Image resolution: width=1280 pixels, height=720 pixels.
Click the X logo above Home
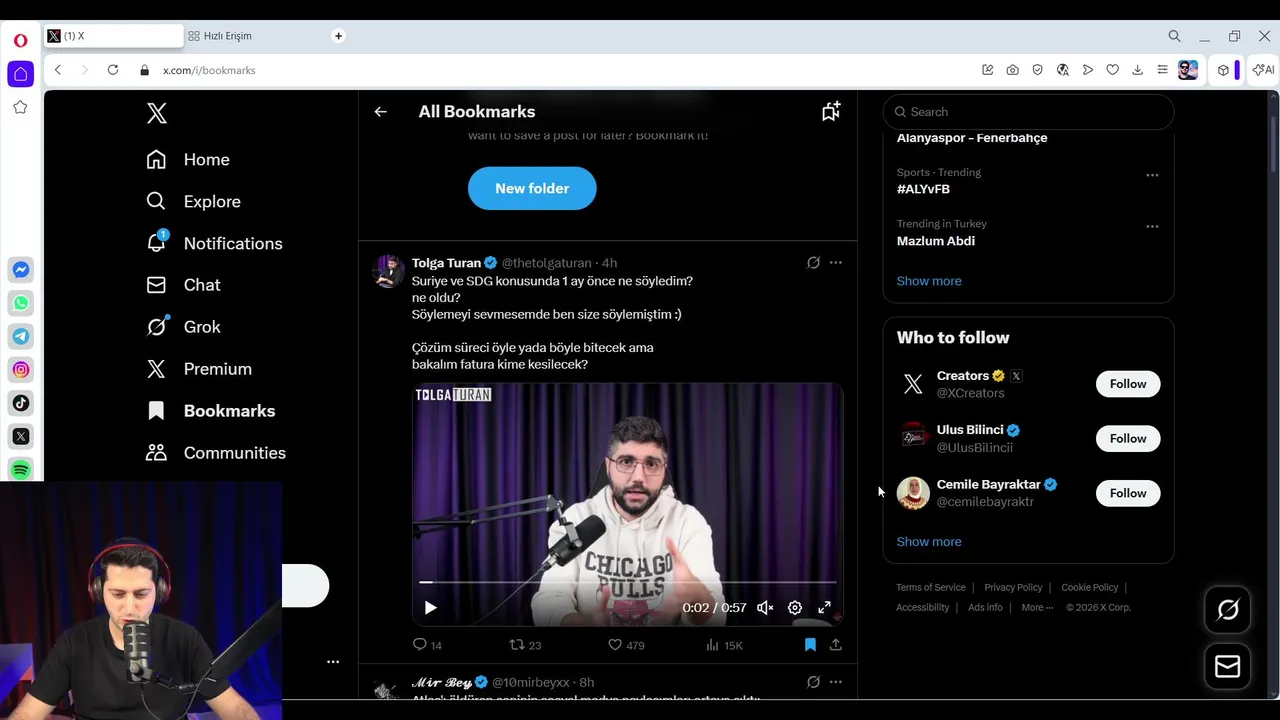pos(156,113)
